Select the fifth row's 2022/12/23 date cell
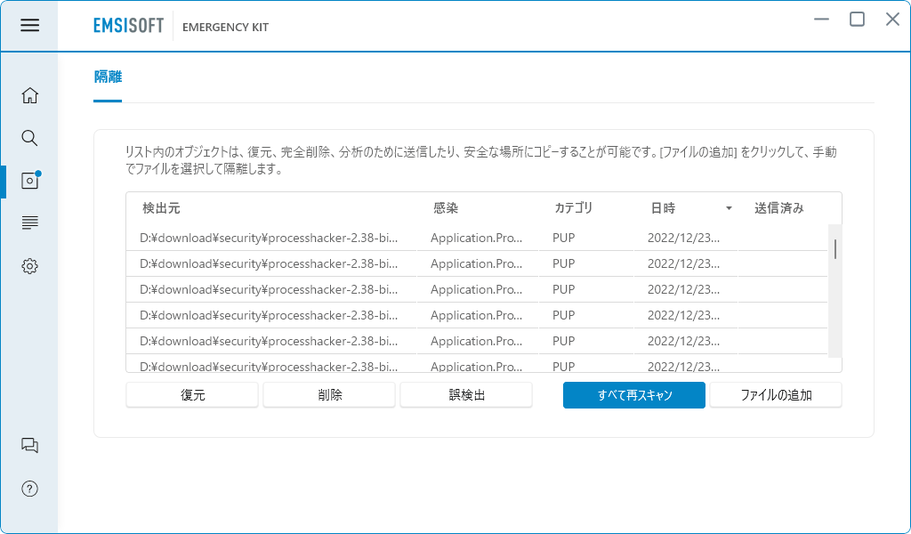 (684, 341)
